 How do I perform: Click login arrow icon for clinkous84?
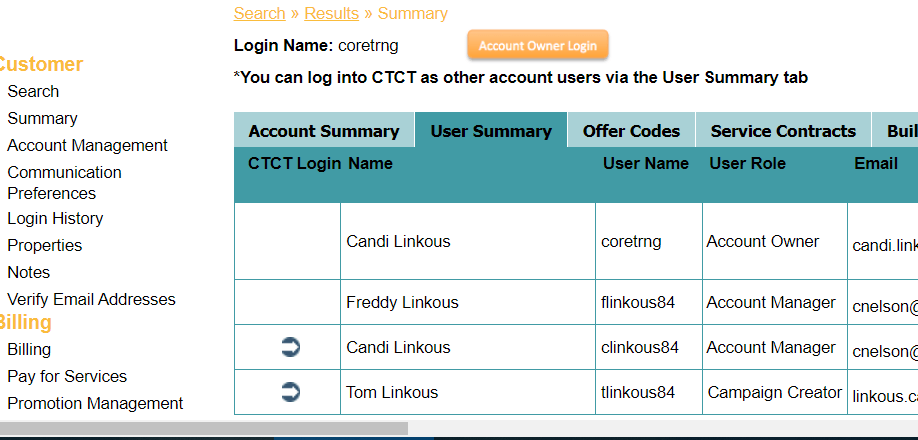[290, 347]
